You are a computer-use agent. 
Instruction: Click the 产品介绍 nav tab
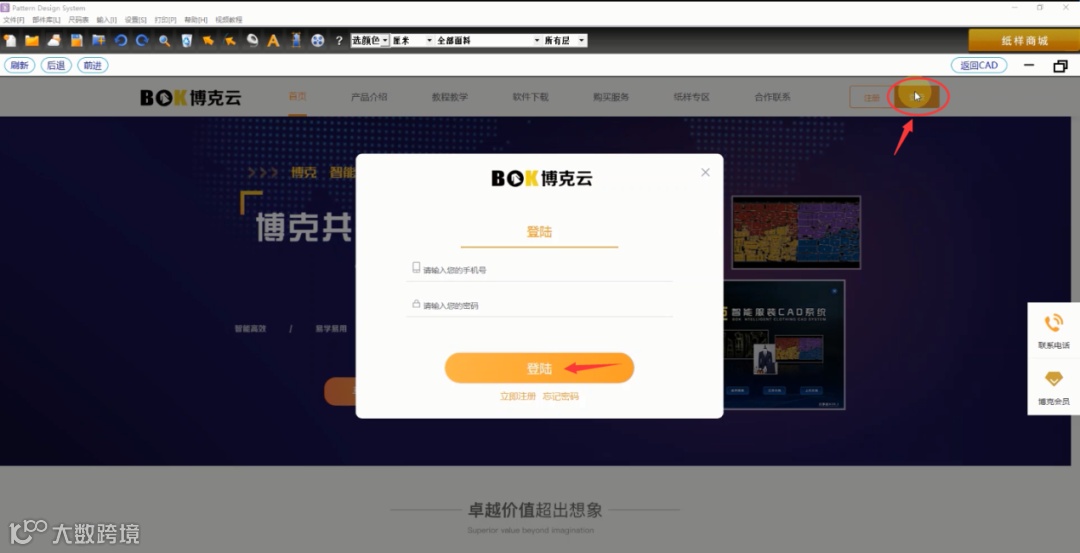point(369,97)
